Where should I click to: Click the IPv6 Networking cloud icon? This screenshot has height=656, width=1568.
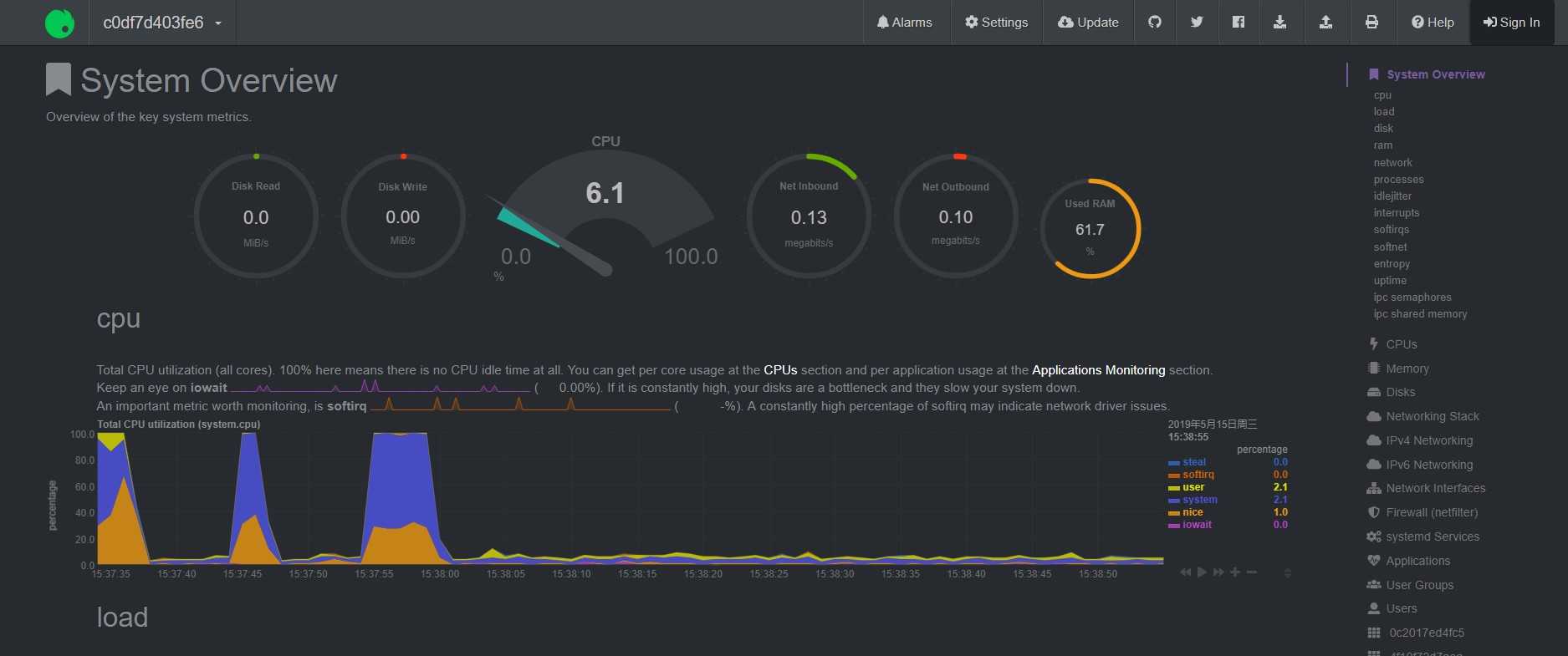(1373, 465)
